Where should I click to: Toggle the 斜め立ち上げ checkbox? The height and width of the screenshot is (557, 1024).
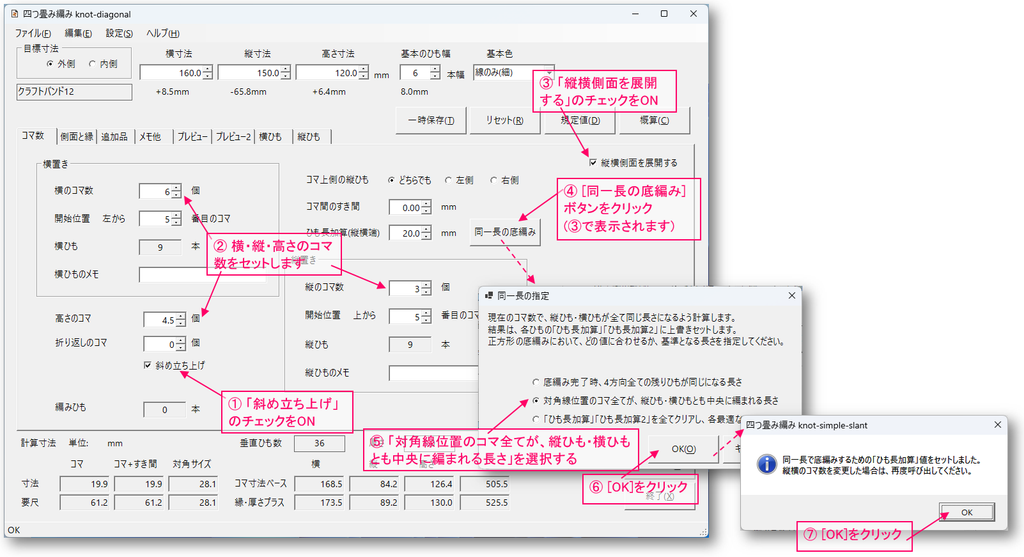148,365
